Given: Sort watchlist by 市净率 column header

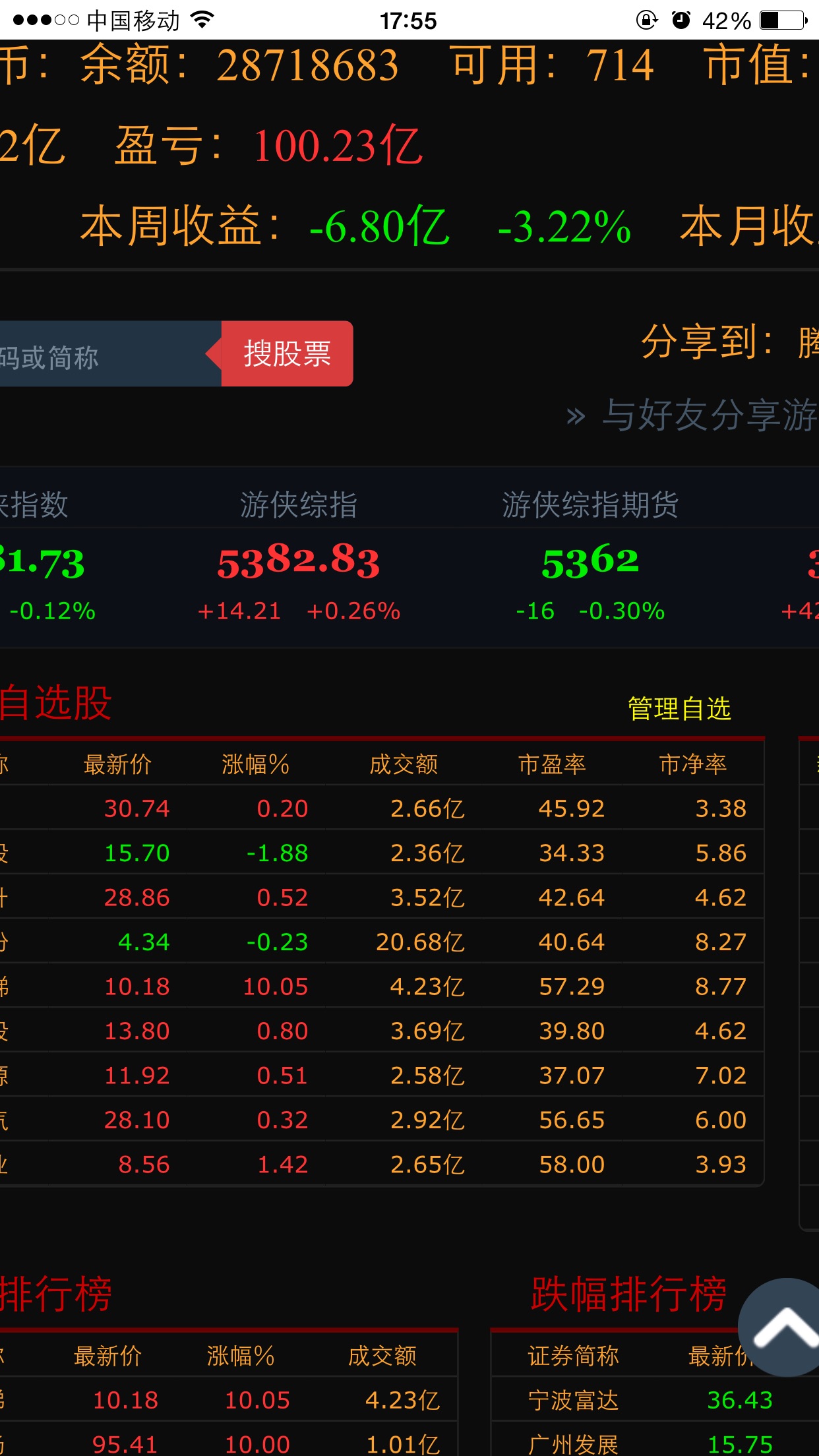Looking at the screenshot, I should (x=692, y=764).
